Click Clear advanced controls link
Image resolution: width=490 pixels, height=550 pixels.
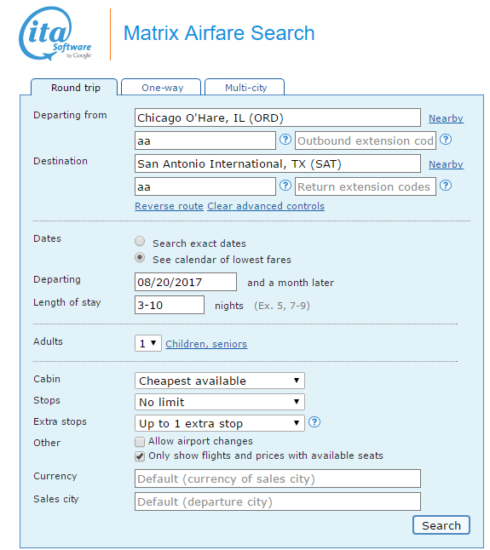(266, 206)
